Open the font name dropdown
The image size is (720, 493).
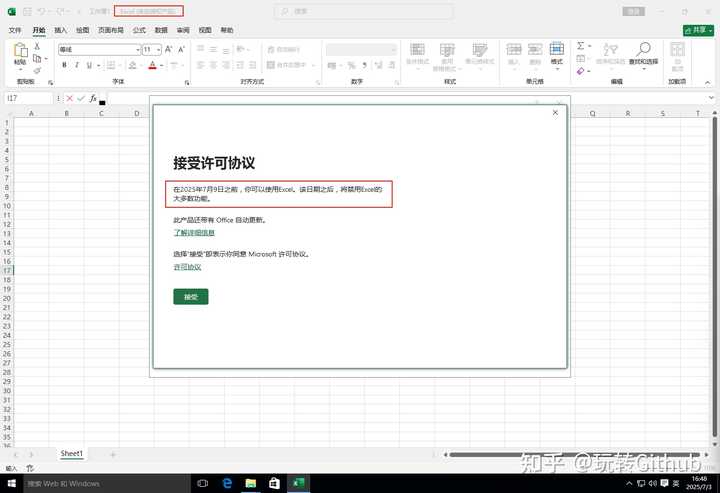[x=137, y=49]
